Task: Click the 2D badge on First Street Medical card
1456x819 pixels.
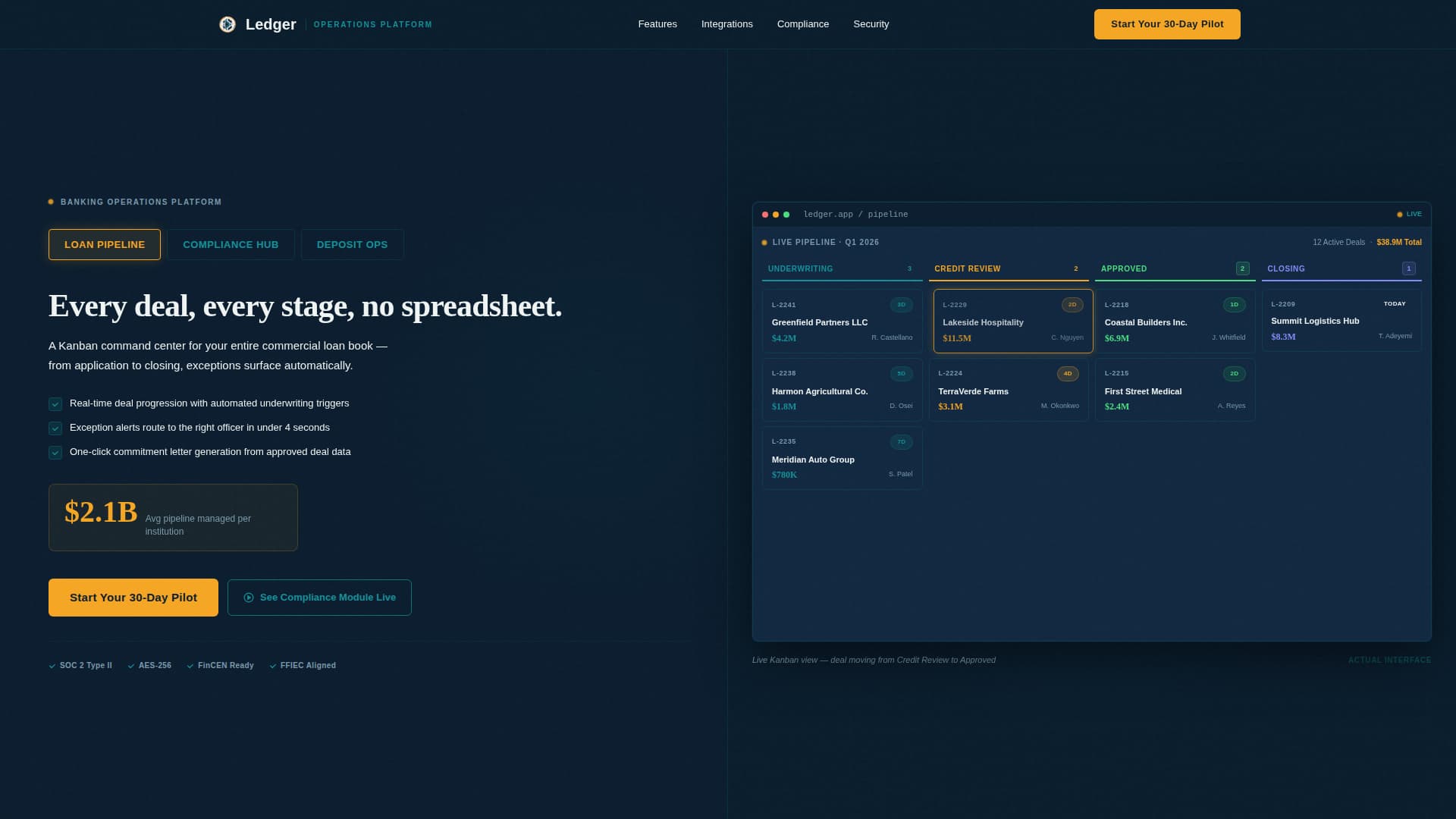Action: click(1235, 374)
